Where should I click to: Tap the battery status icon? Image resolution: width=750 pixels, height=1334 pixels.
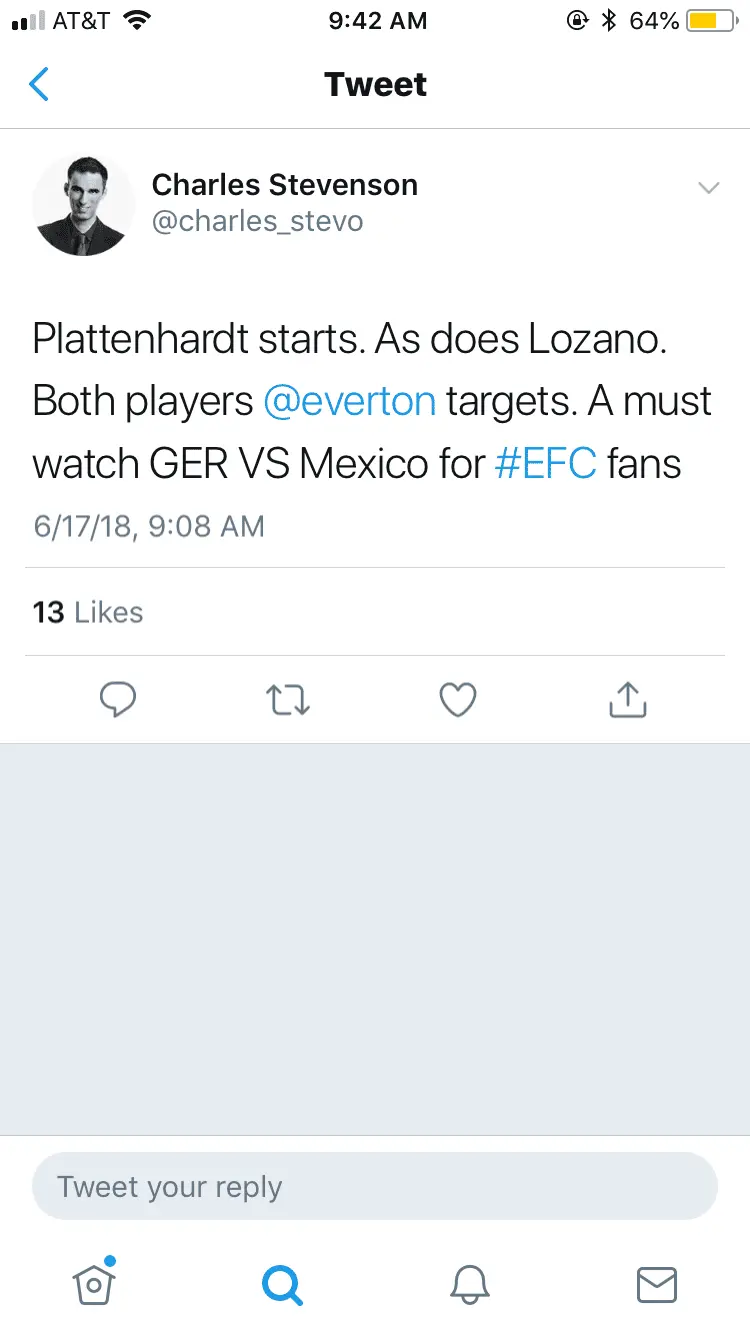712,20
